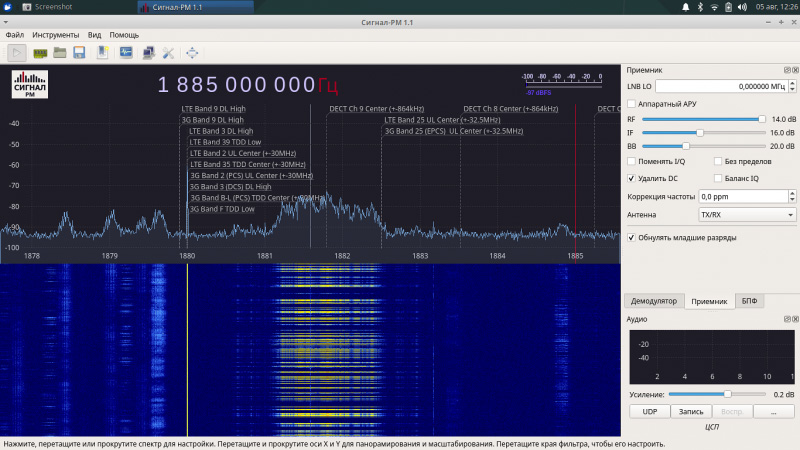
Task: Tick the Поменять I/Q checkbox
Action: 631,161
